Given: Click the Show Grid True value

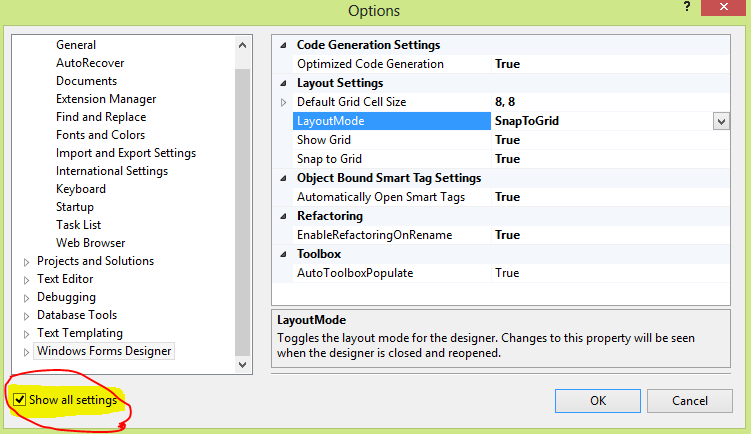Looking at the screenshot, I should [507, 140].
